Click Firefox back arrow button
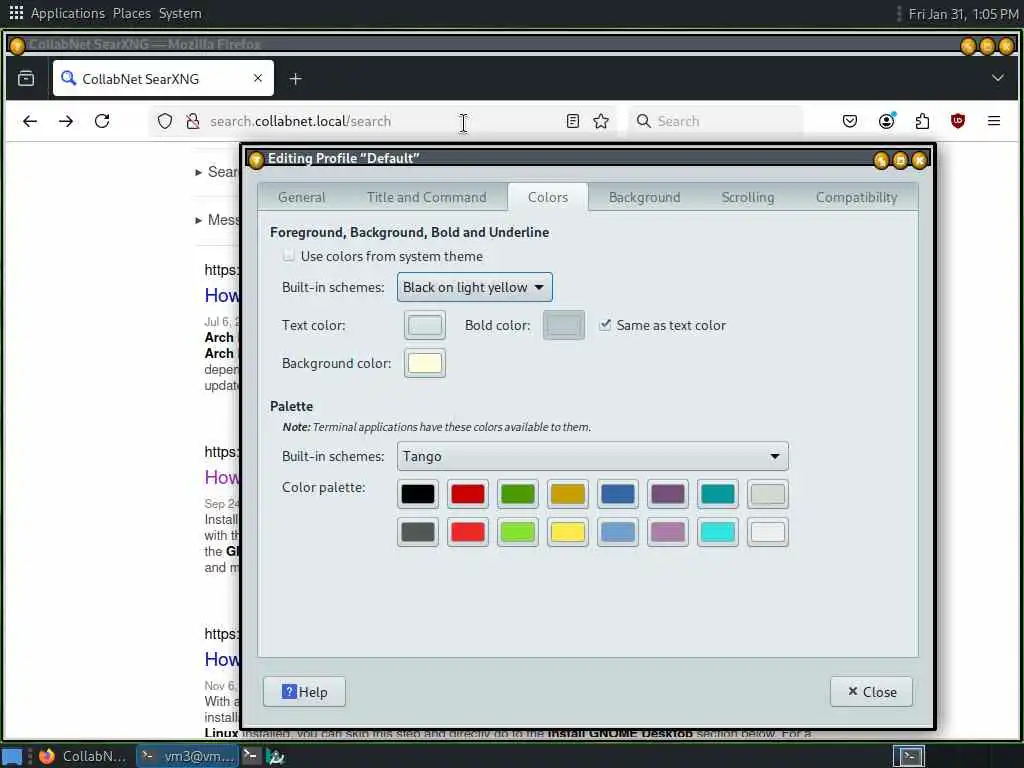 point(30,121)
